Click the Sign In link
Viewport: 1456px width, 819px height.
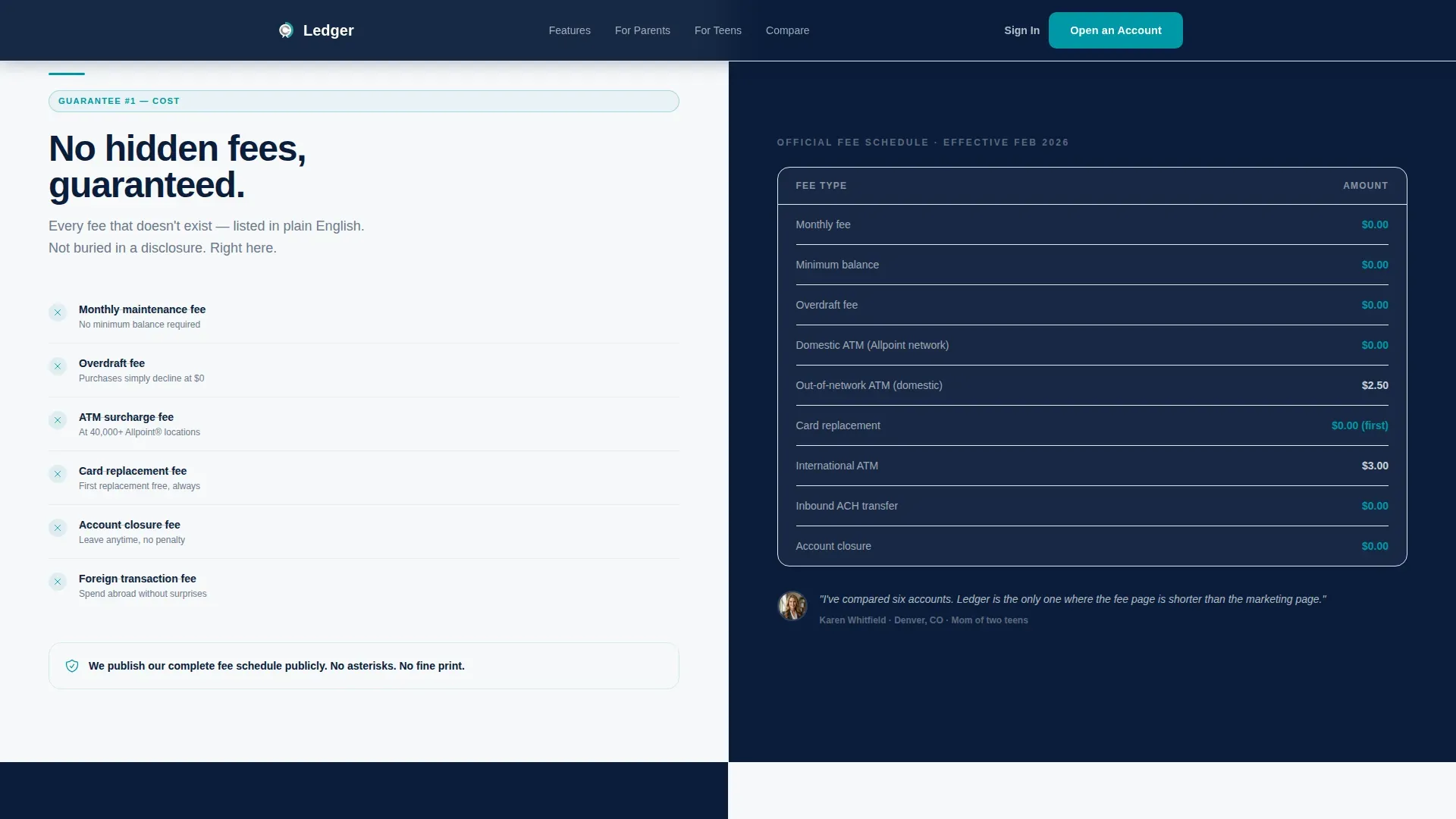tap(1021, 30)
